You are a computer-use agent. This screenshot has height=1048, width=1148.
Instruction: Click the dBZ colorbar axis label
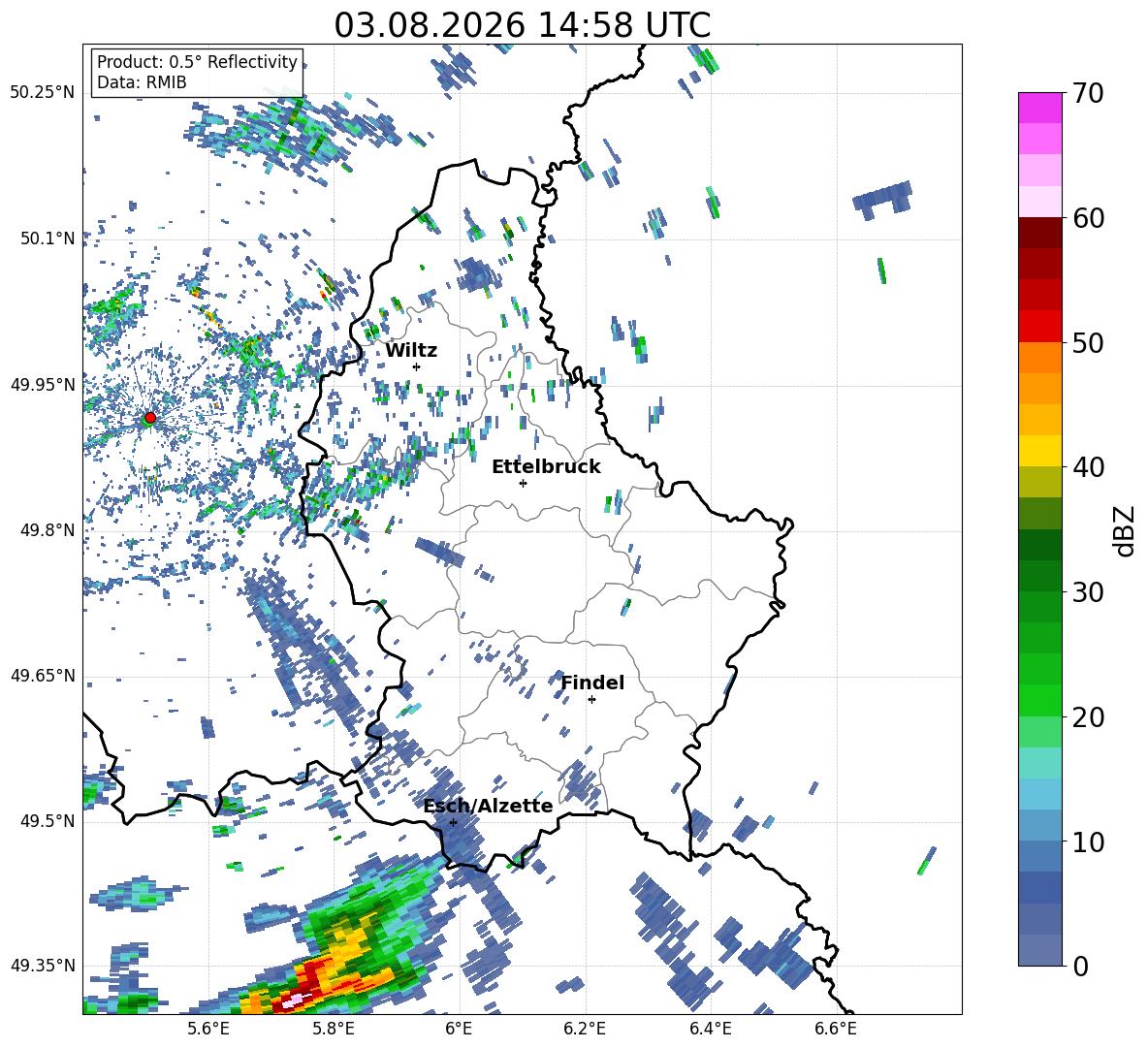pyautogui.click(x=1126, y=530)
